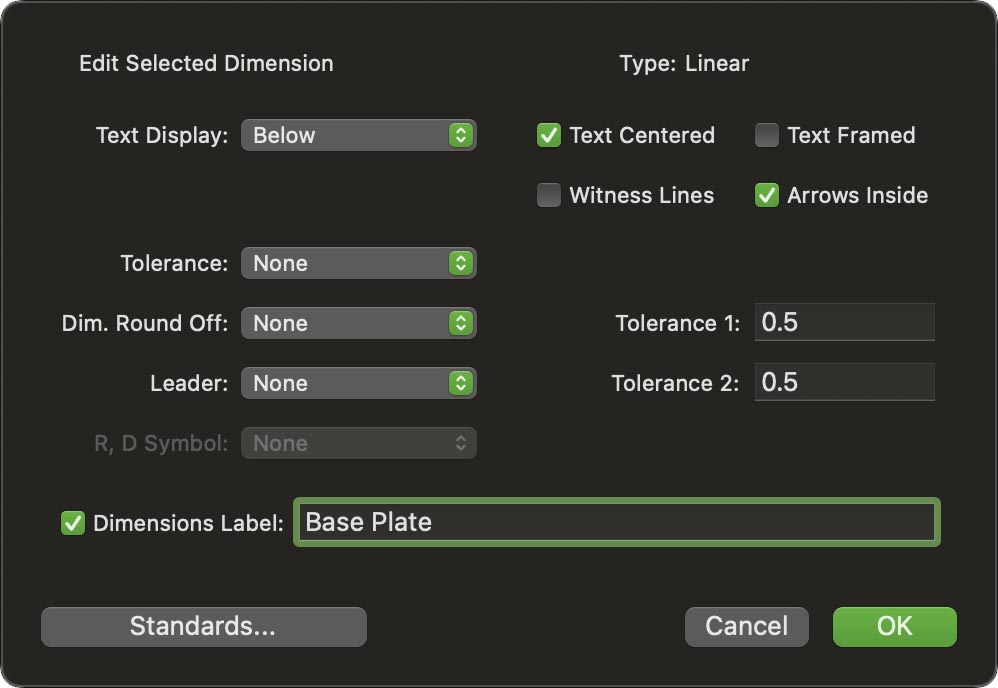The height and width of the screenshot is (688, 998).
Task: Uncheck the Text Centered checkbox
Action: click(549, 135)
